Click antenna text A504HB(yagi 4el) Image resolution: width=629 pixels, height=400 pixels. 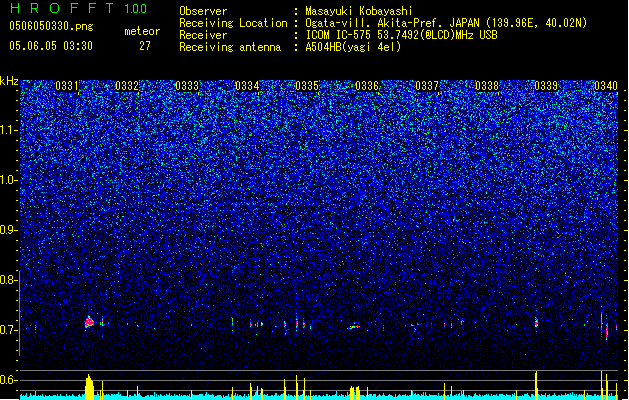click(x=353, y=47)
